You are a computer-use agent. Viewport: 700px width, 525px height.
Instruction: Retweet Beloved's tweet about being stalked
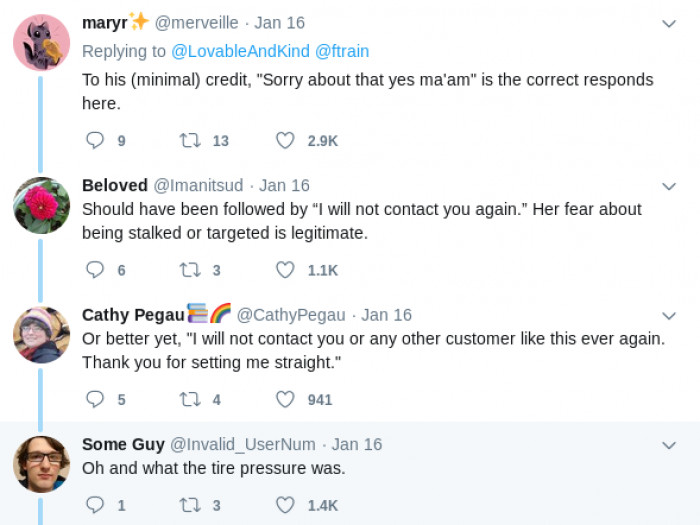pos(189,270)
